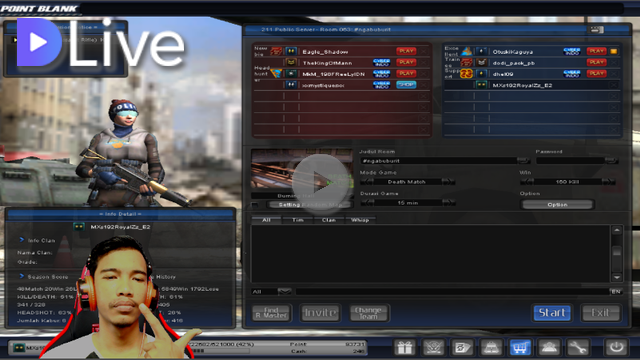Switch to the Clan chat tab
The image size is (640, 360).
pos(329,220)
